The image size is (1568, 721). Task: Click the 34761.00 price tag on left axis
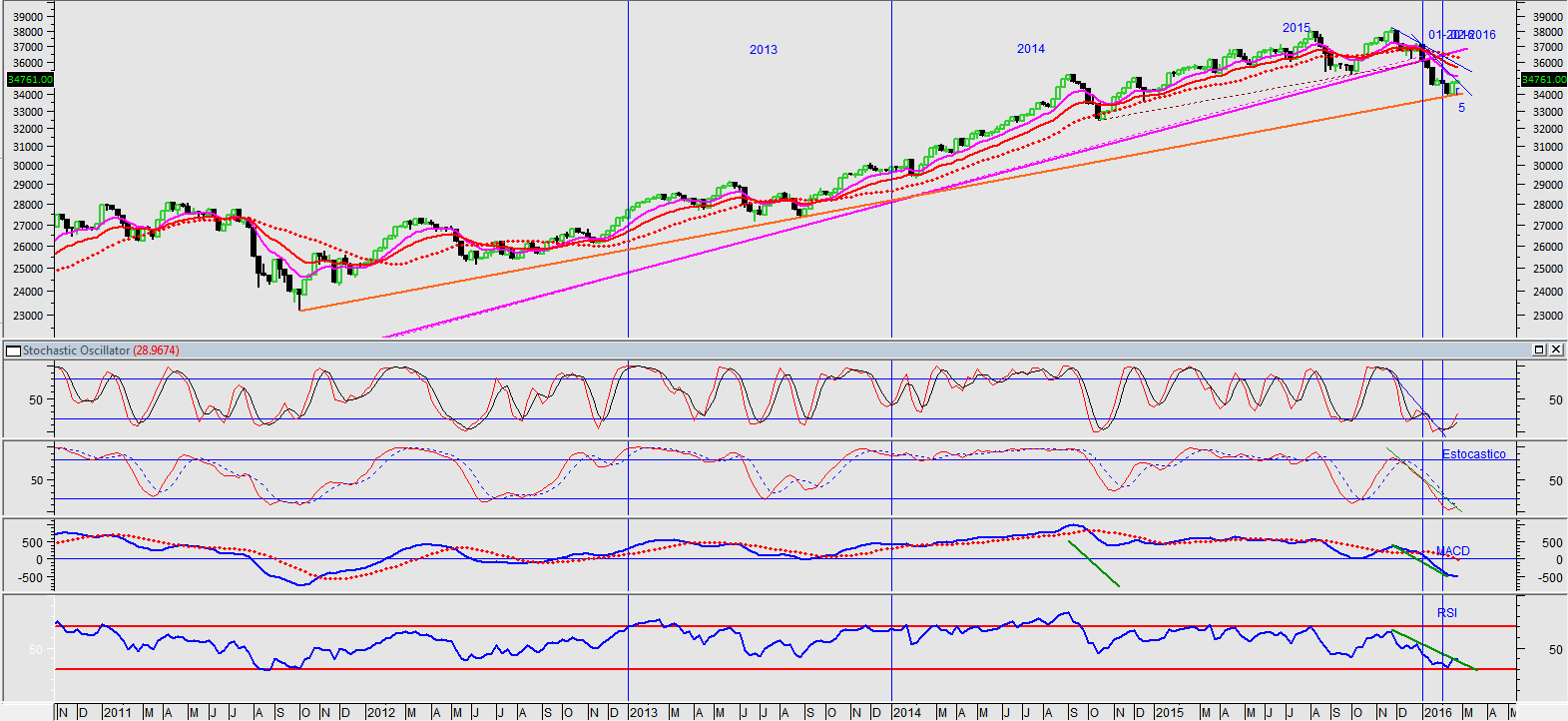[30, 80]
